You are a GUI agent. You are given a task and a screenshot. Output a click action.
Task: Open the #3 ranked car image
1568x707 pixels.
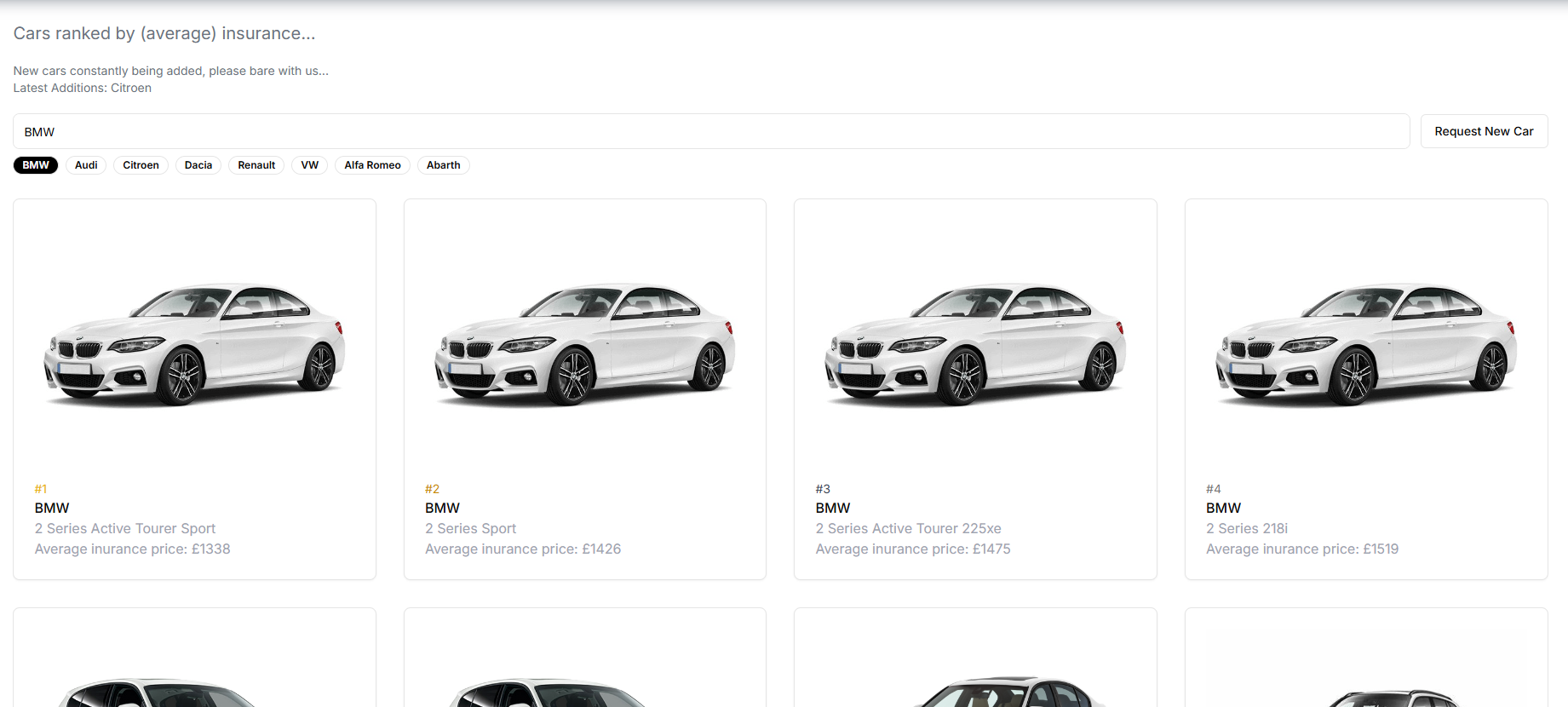[x=975, y=344]
